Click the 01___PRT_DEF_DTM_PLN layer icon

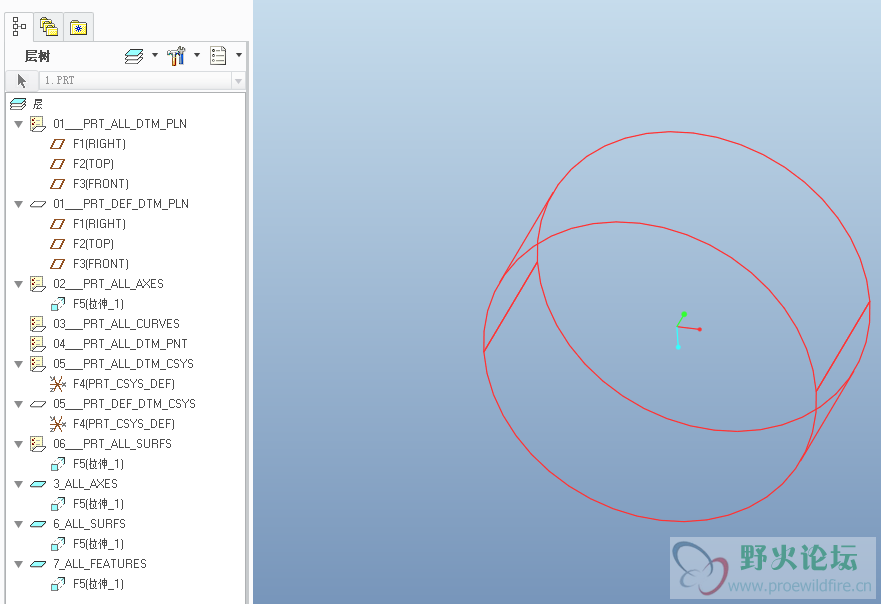pyautogui.click(x=38, y=204)
